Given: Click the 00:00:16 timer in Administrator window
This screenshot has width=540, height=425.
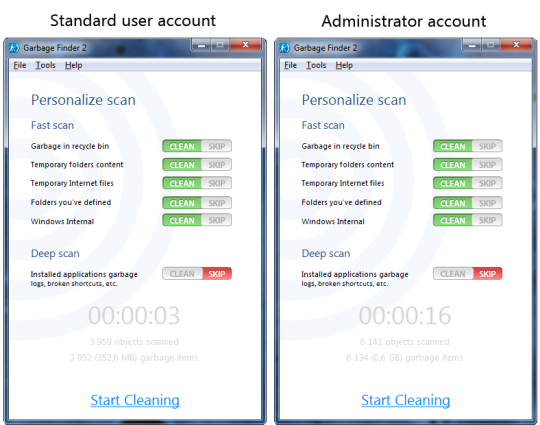Looking at the screenshot, I should (405, 315).
